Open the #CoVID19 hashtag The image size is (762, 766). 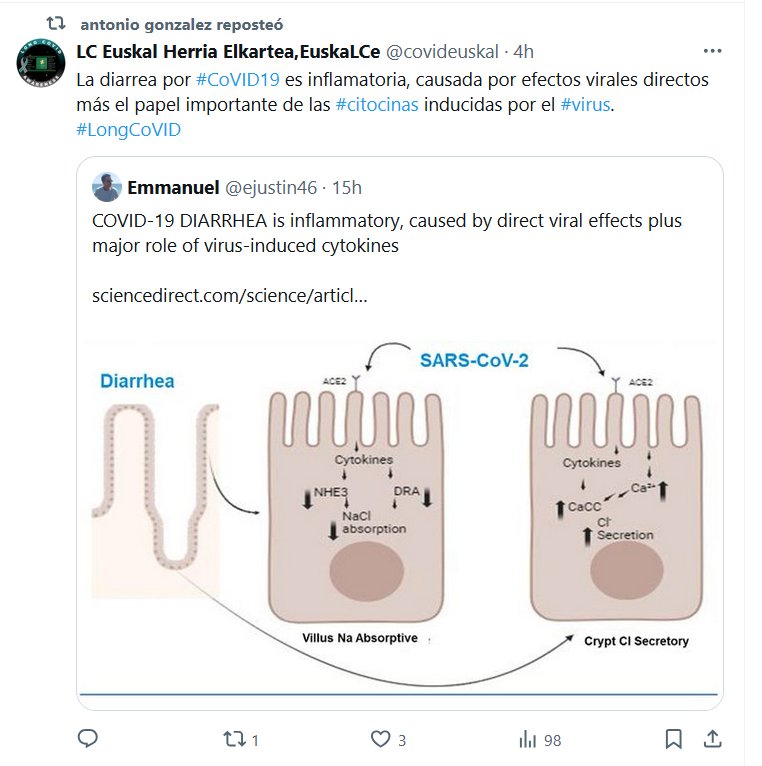236,80
